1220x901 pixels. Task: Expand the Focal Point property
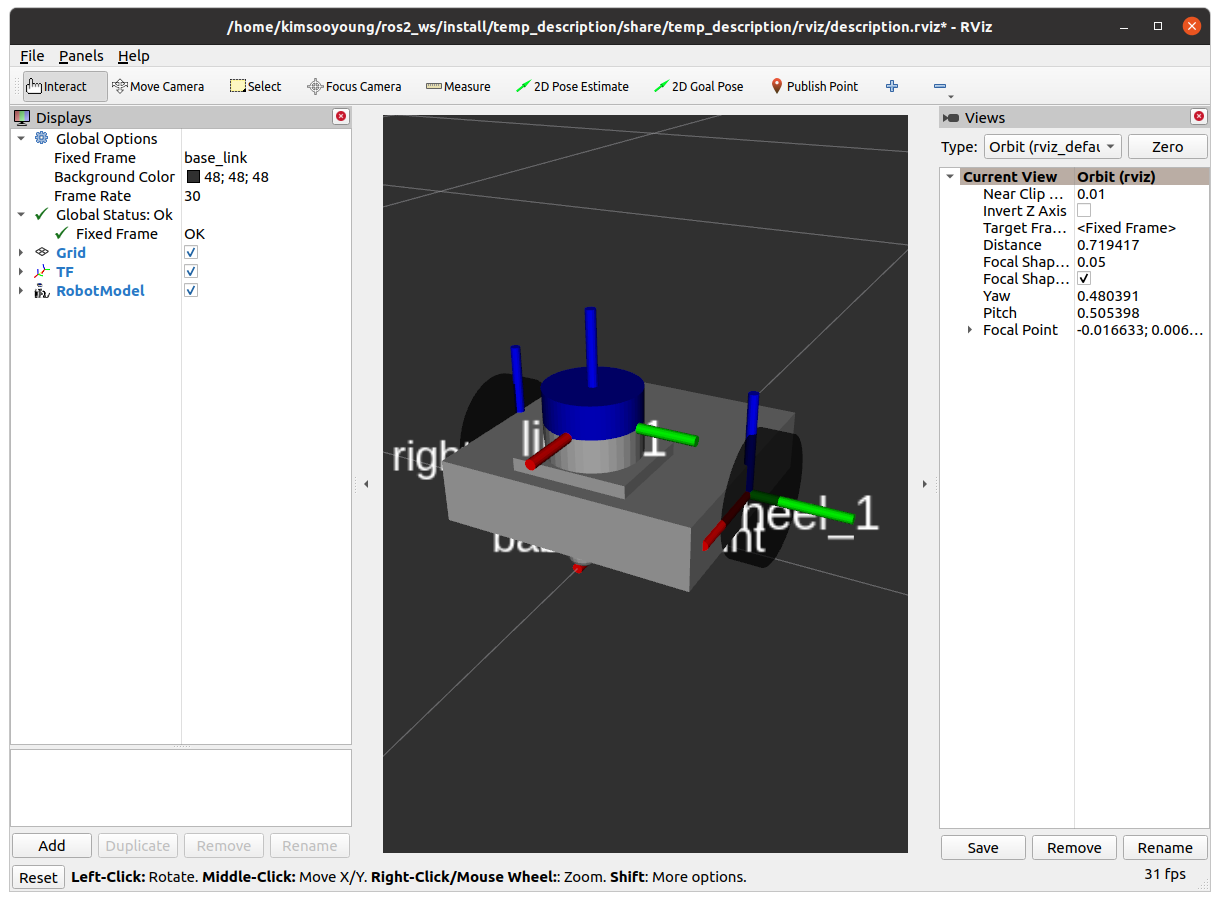coord(969,330)
